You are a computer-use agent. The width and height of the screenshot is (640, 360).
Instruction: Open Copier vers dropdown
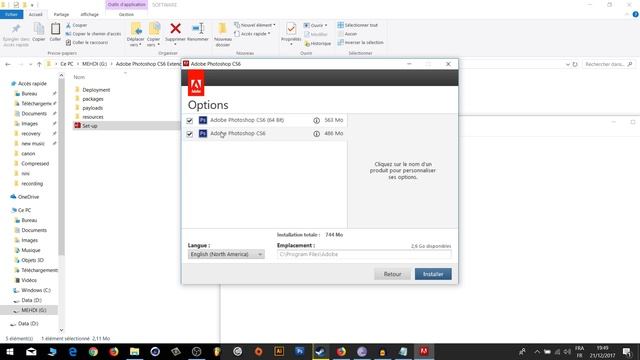click(x=154, y=35)
